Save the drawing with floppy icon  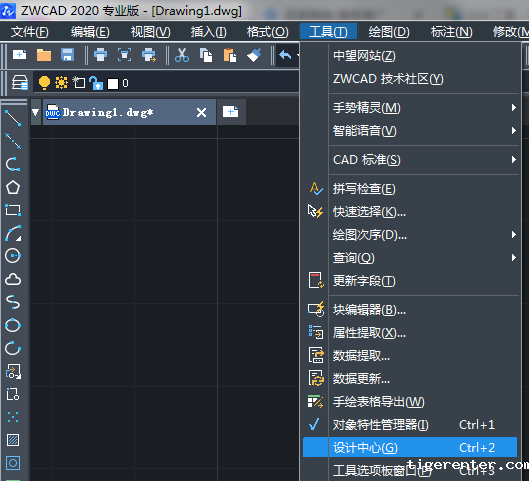(x=67, y=55)
